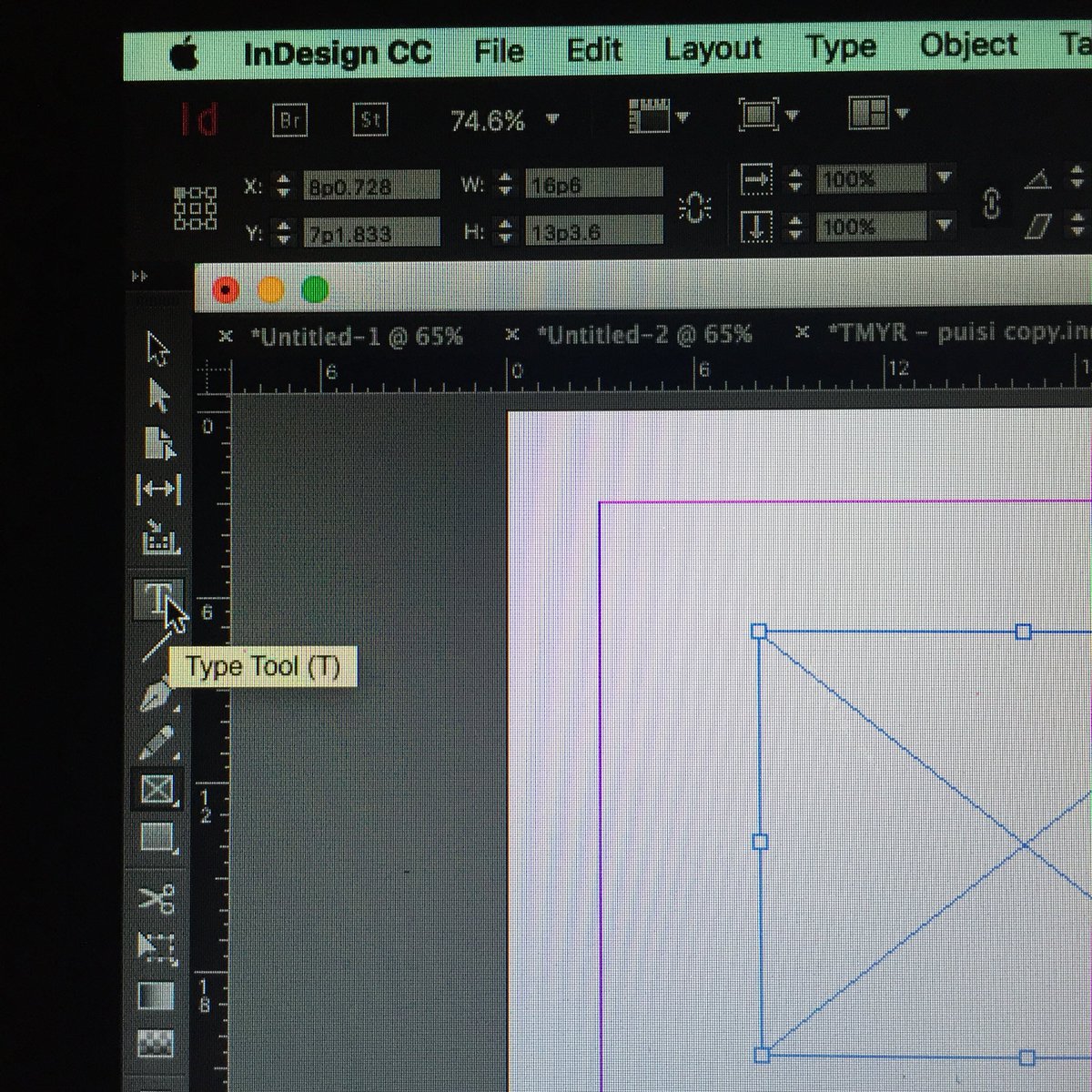Click the Shear angle icon
Screen dimensions: 1092x1092
pos(1039,226)
